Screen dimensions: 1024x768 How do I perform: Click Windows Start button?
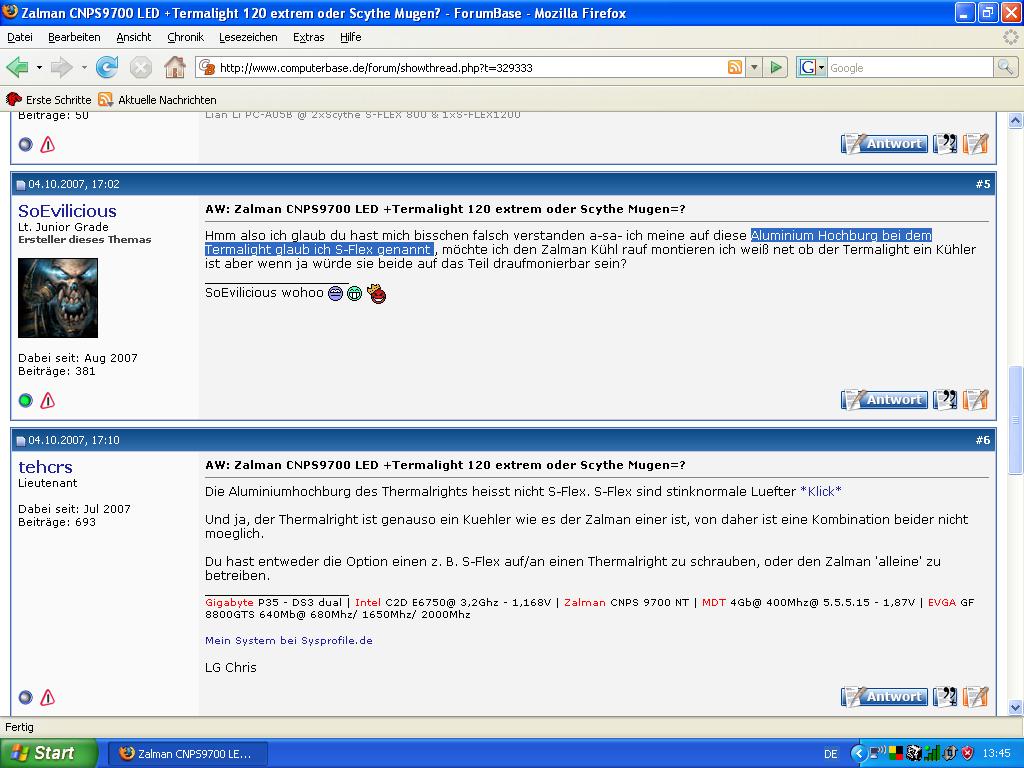48,753
